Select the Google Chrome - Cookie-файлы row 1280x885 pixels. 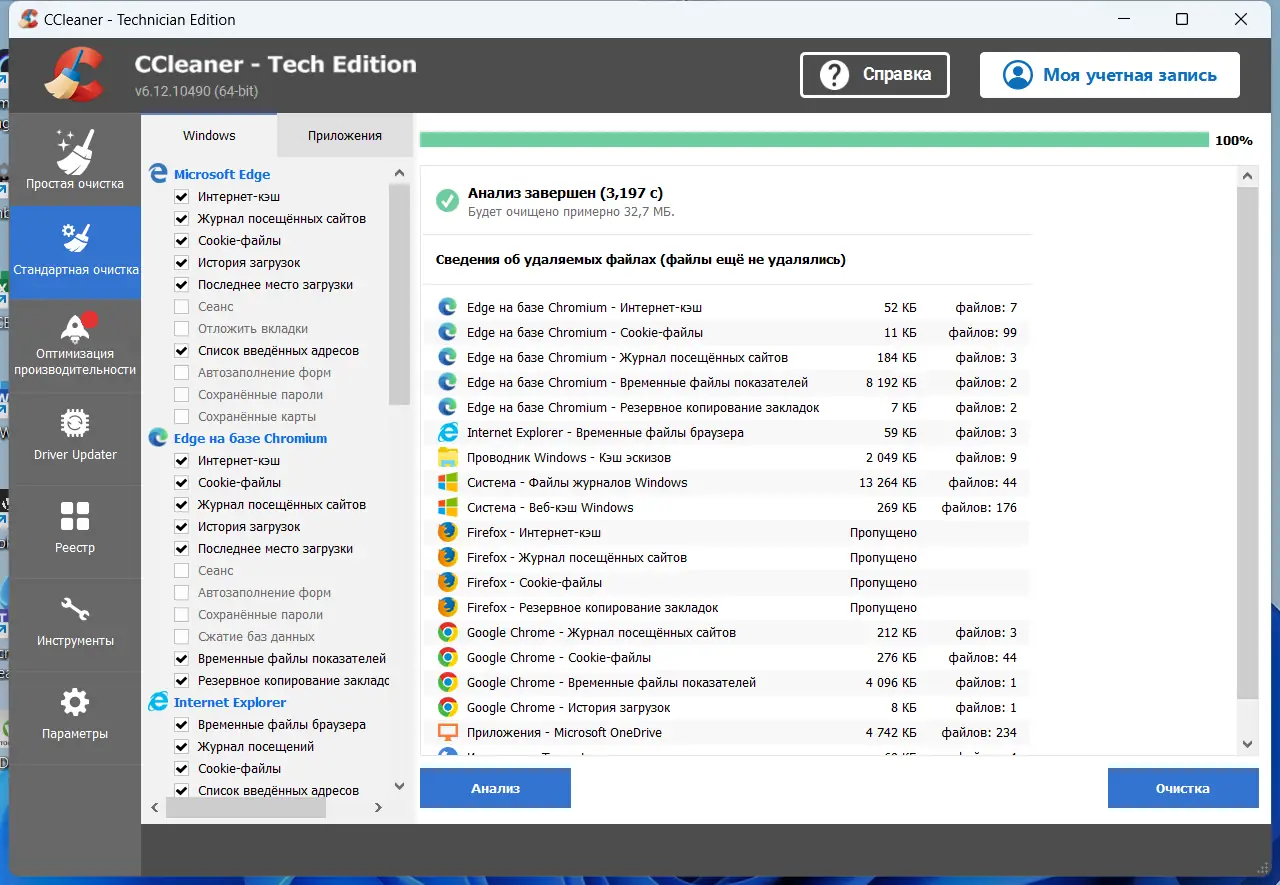coord(729,657)
